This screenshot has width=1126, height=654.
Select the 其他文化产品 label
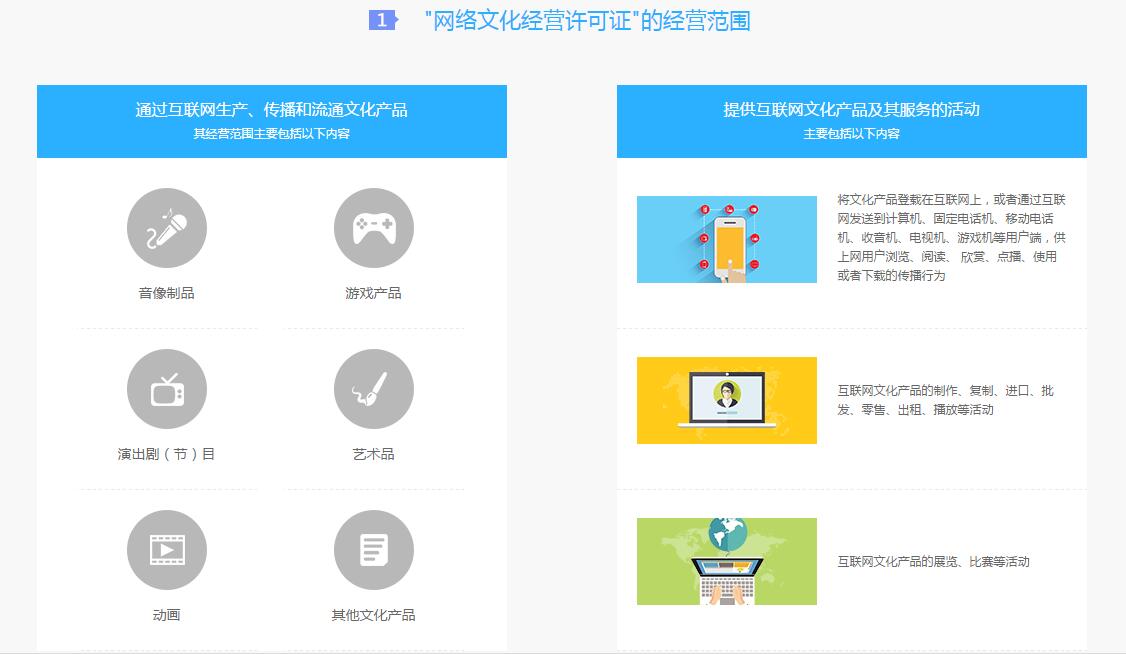[373, 615]
